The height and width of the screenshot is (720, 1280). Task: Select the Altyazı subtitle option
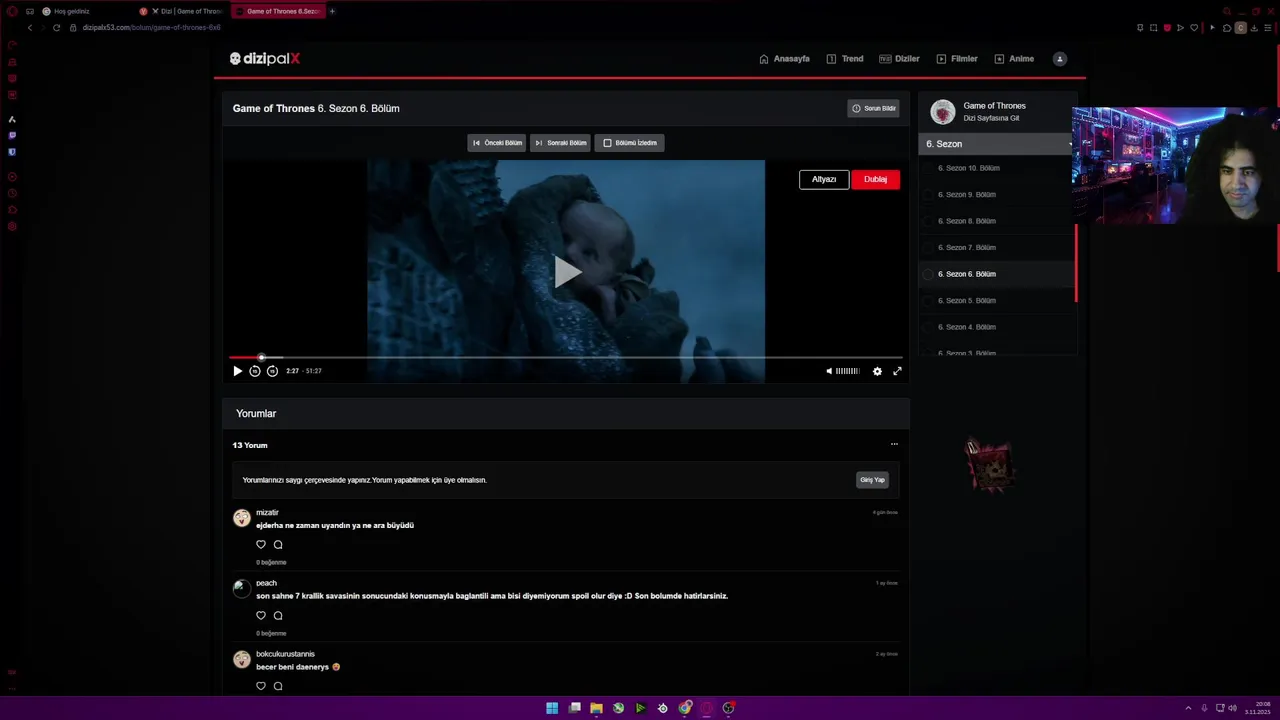coord(824,179)
